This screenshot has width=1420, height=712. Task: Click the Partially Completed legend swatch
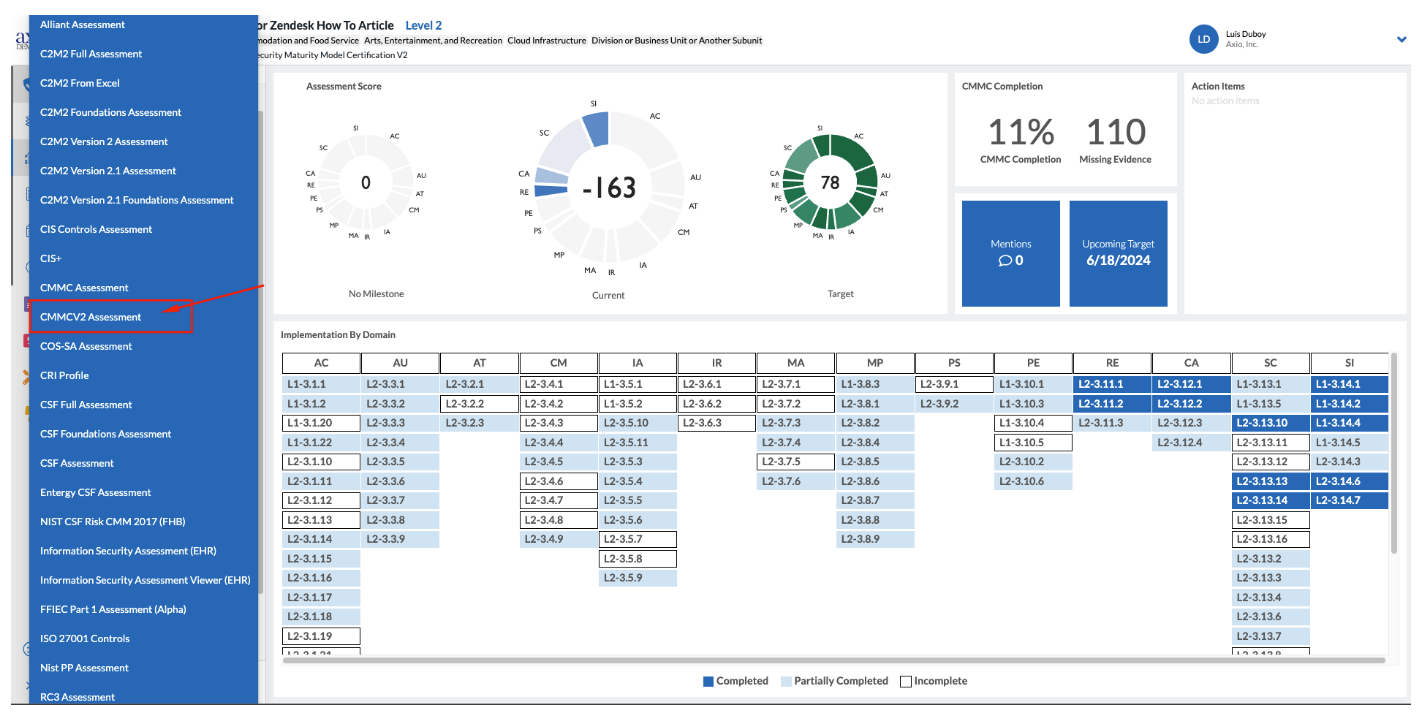pyautogui.click(x=786, y=681)
